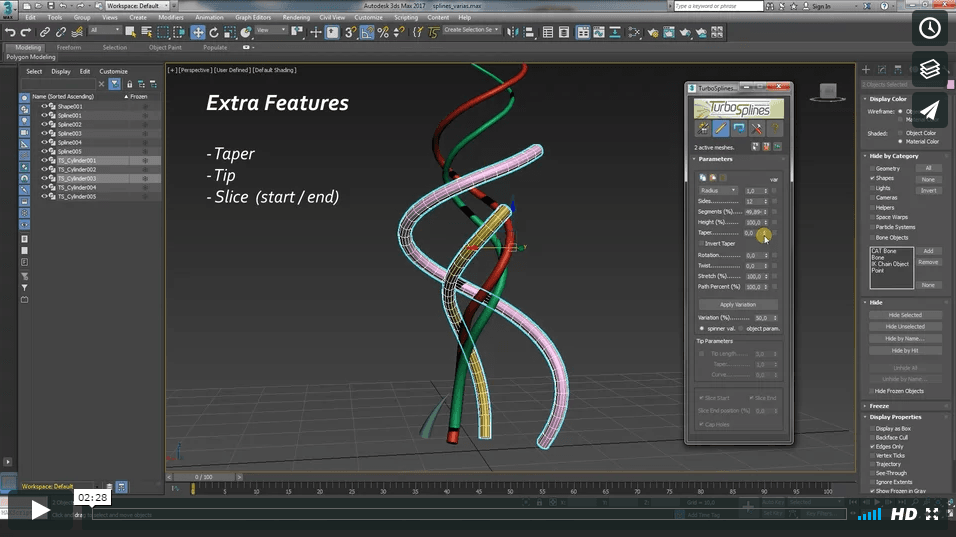Switch to the Object Paint ribbon tab
Screen dimensions: 956x537
(x=165, y=47)
